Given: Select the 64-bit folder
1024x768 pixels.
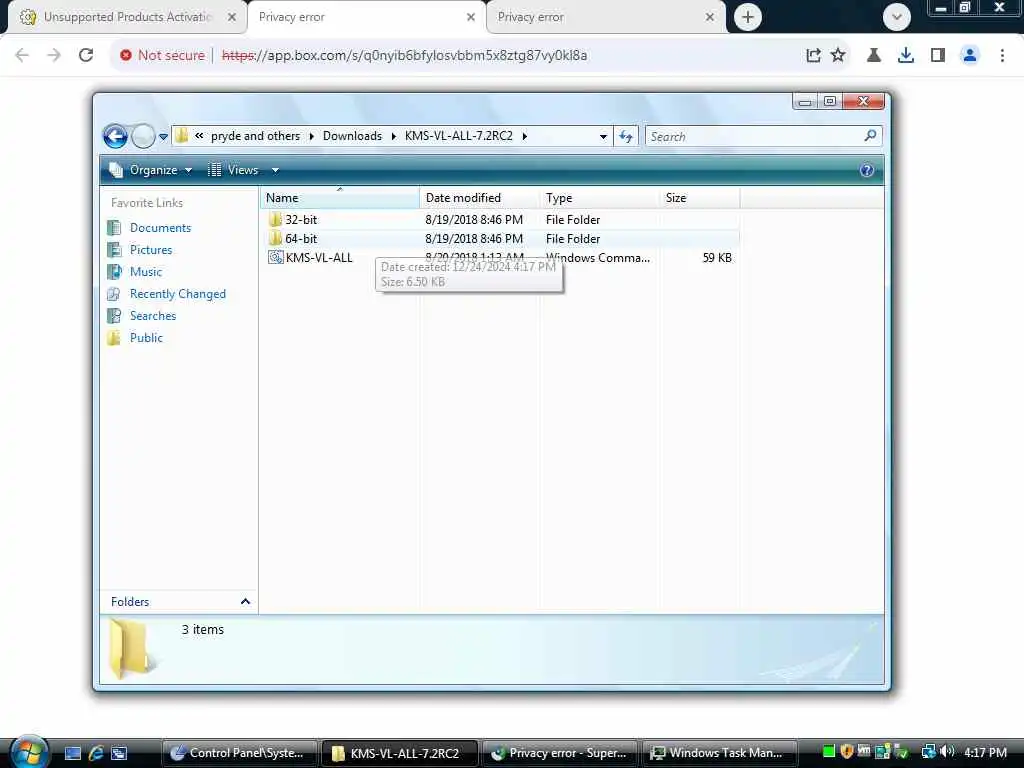Looking at the screenshot, I should (x=301, y=238).
